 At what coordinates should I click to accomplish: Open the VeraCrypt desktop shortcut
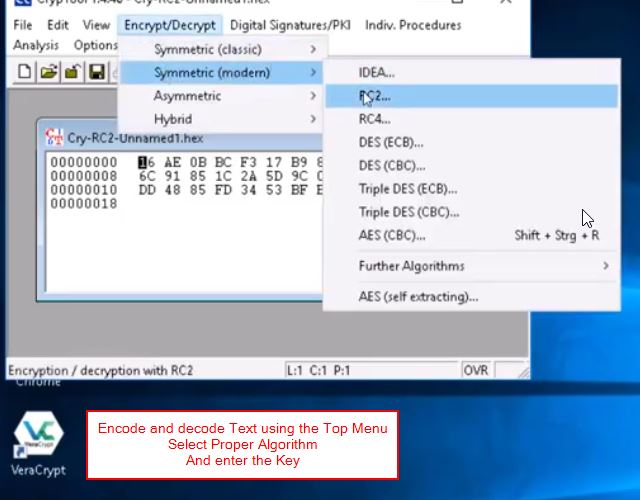(38, 445)
